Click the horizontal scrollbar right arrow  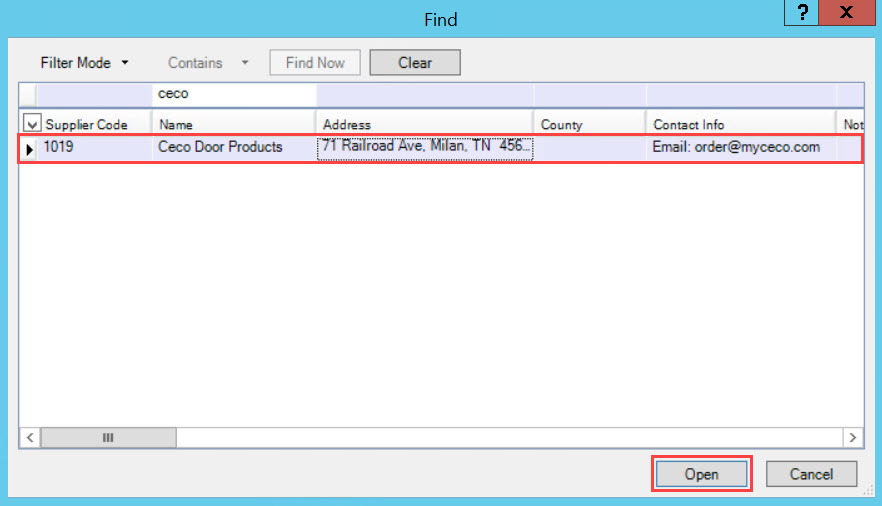pyautogui.click(x=853, y=437)
